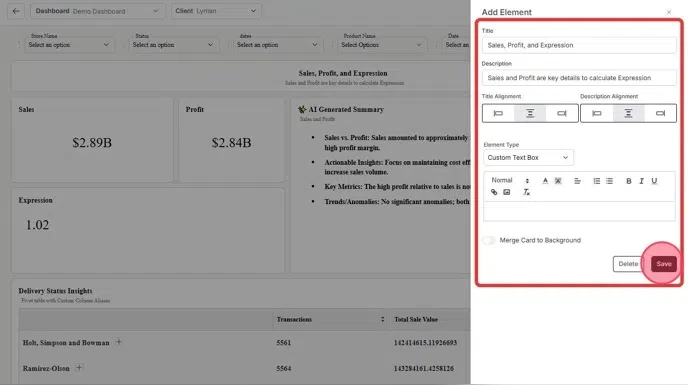Image resolution: width=688 pixels, height=385 pixels.
Task: Click sale value 143284161.4258126
Action: 423,368
